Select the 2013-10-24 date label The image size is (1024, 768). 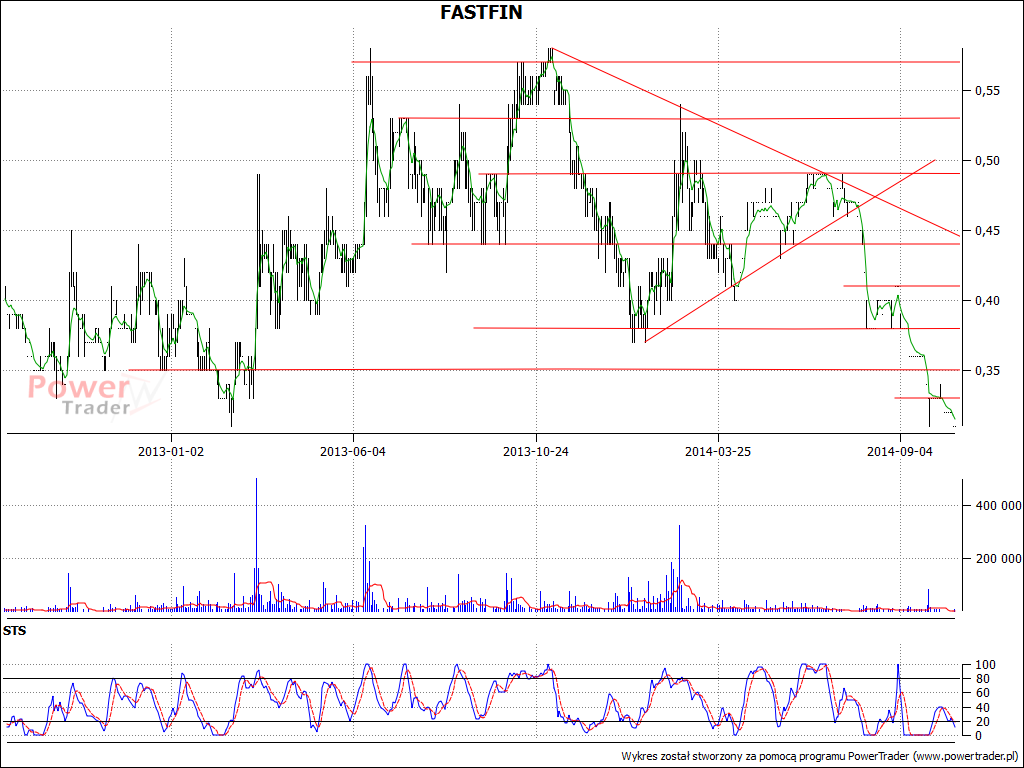tap(536, 451)
